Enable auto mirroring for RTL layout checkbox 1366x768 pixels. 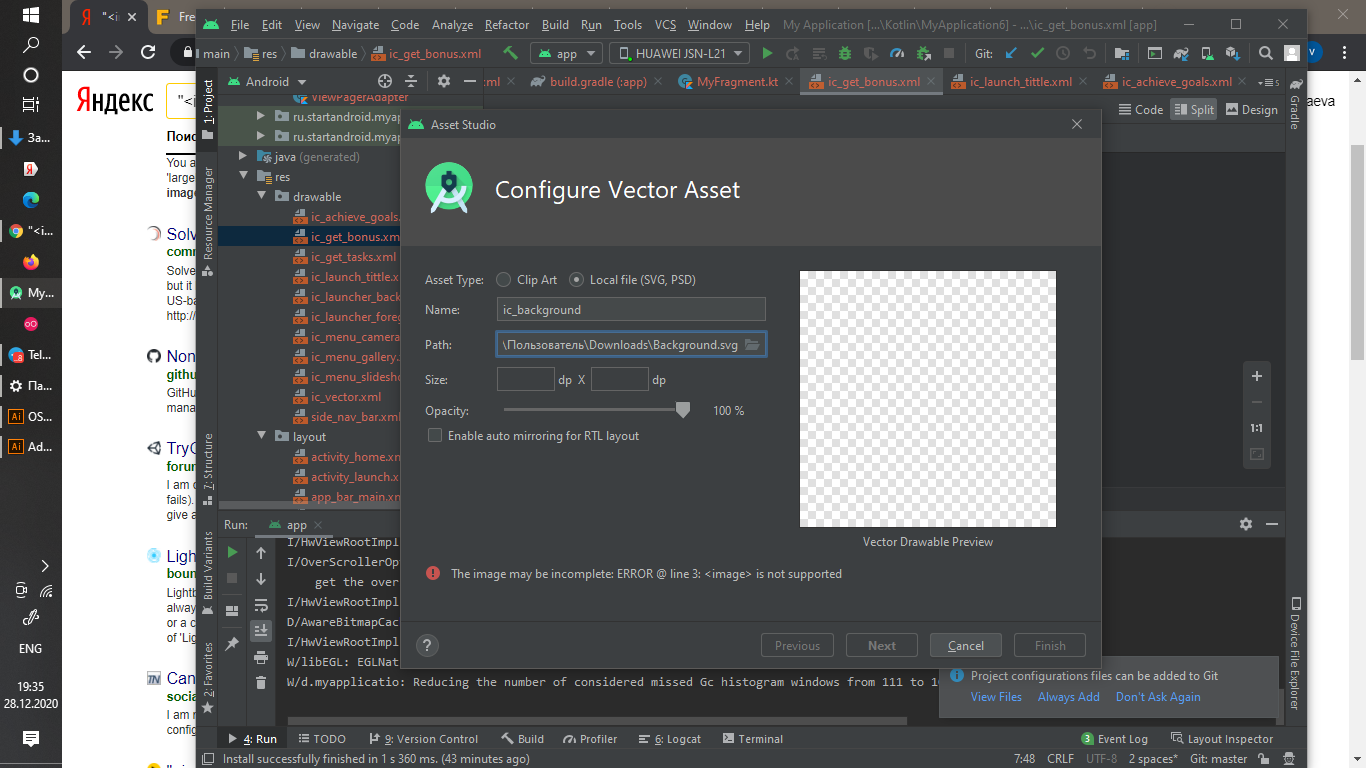pyautogui.click(x=435, y=436)
